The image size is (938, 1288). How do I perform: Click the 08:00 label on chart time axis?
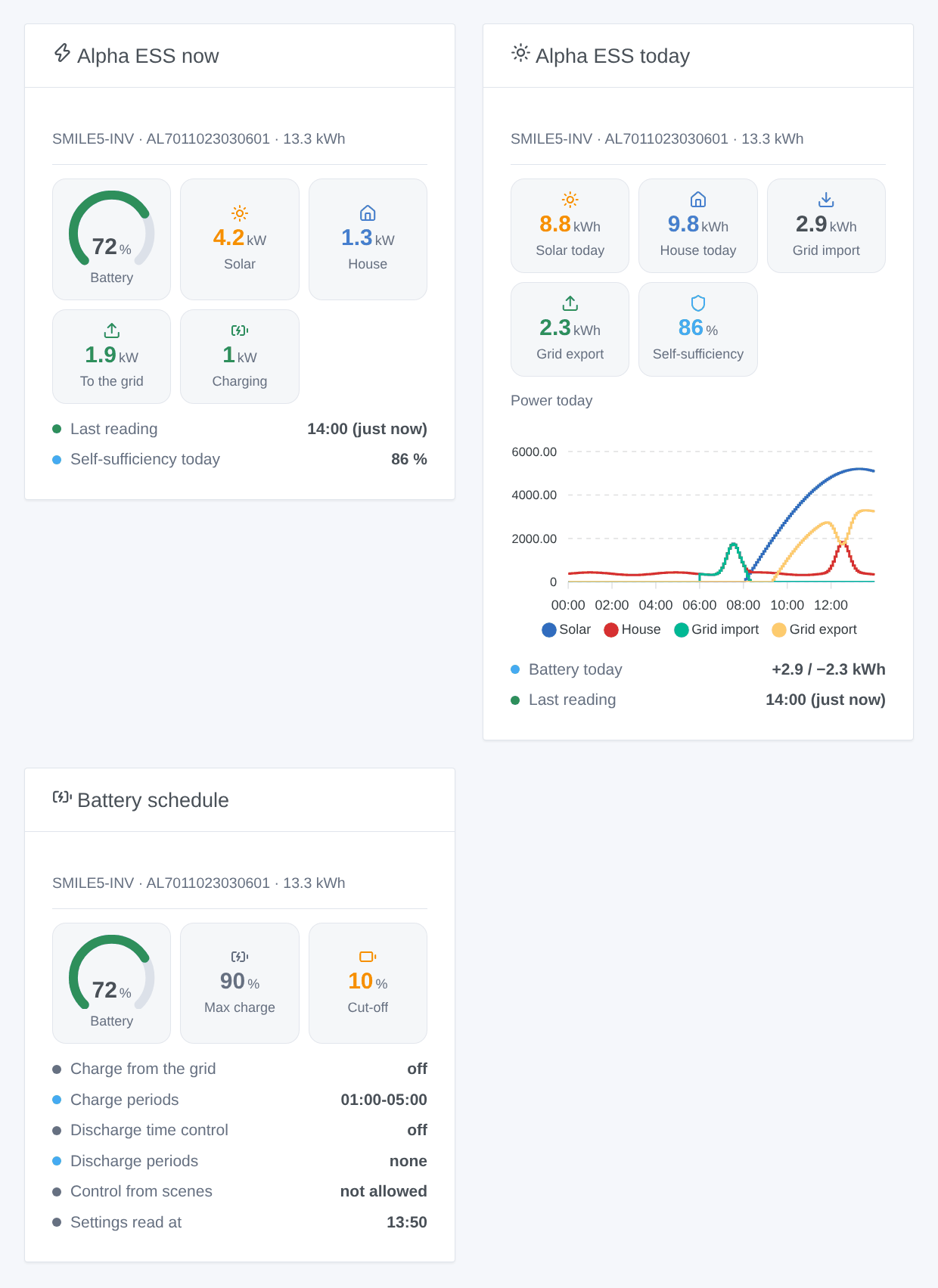tap(743, 605)
